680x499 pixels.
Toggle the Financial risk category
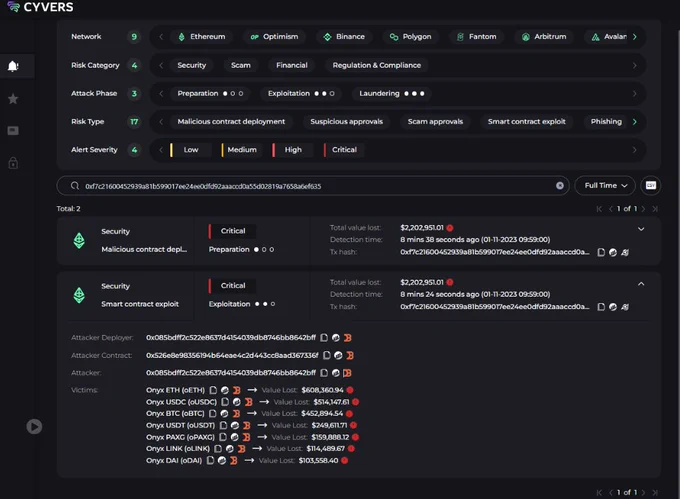(x=291, y=65)
